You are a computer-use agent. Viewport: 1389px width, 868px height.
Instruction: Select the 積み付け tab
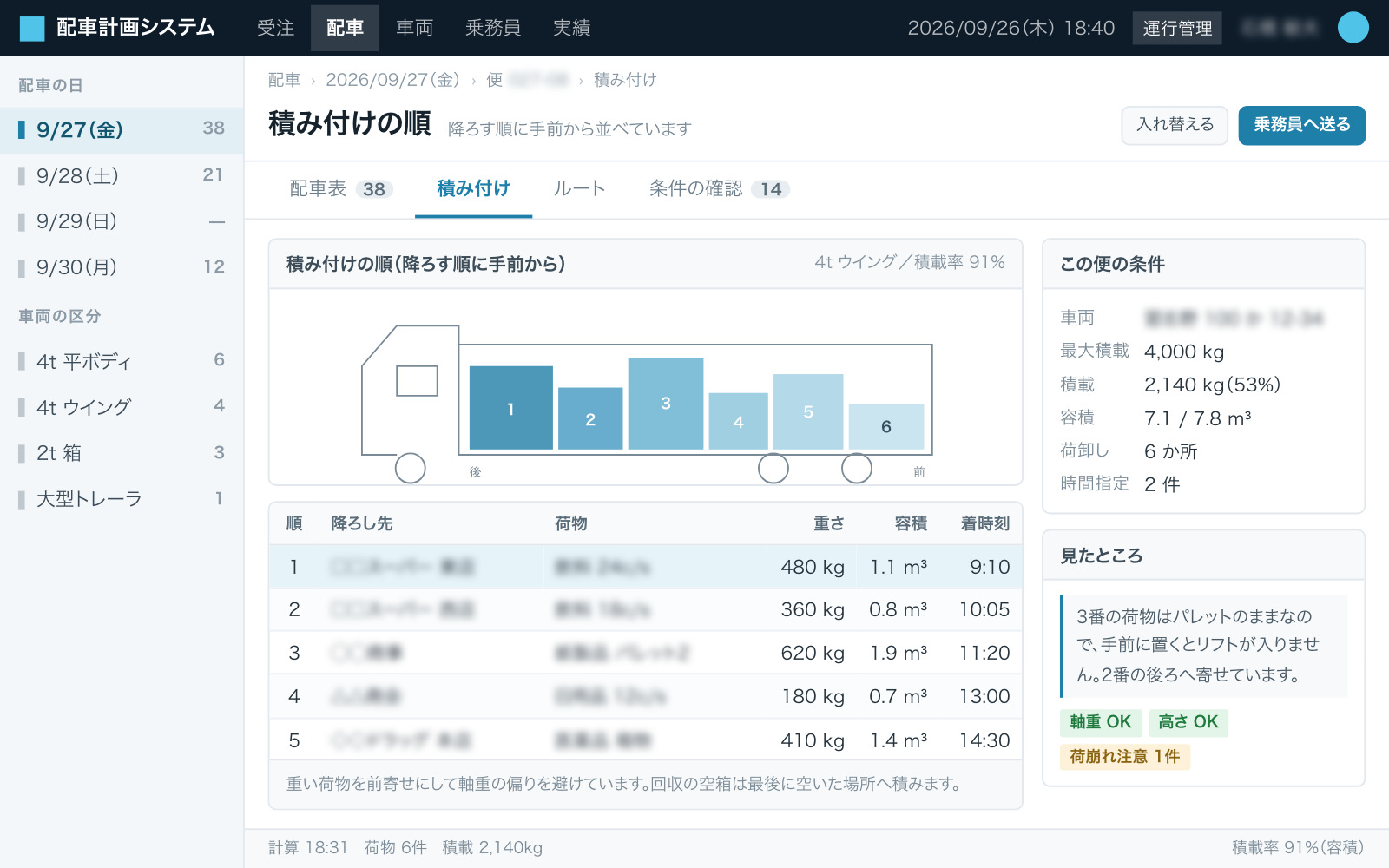pyautogui.click(x=473, y=189)
